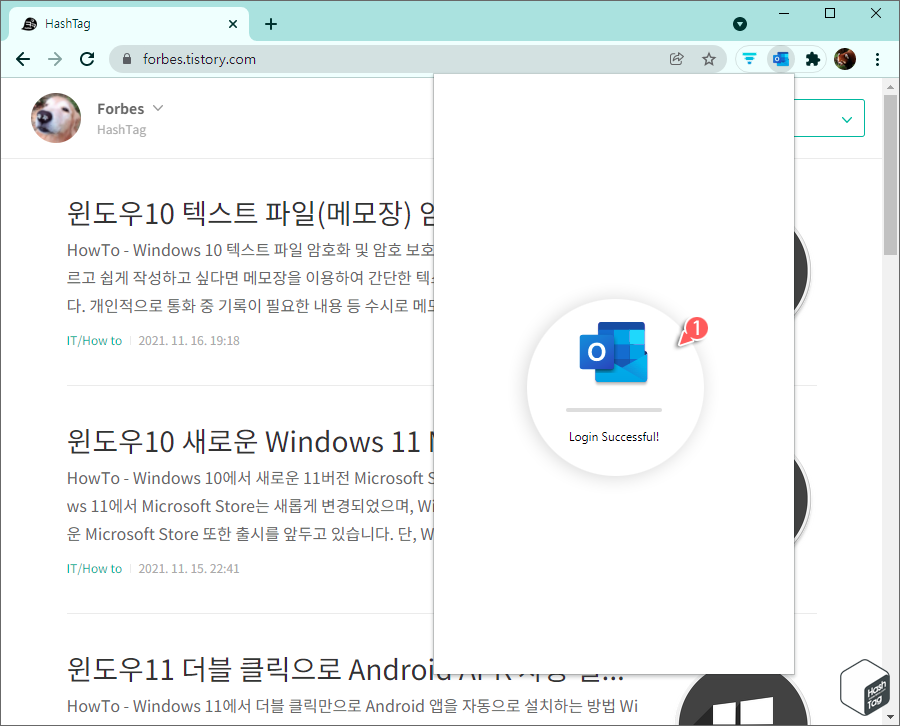900x726 pixels.
Task: Click the excerpt starting HowTo - Windows 10 텍스트
Action: point(251,278)
